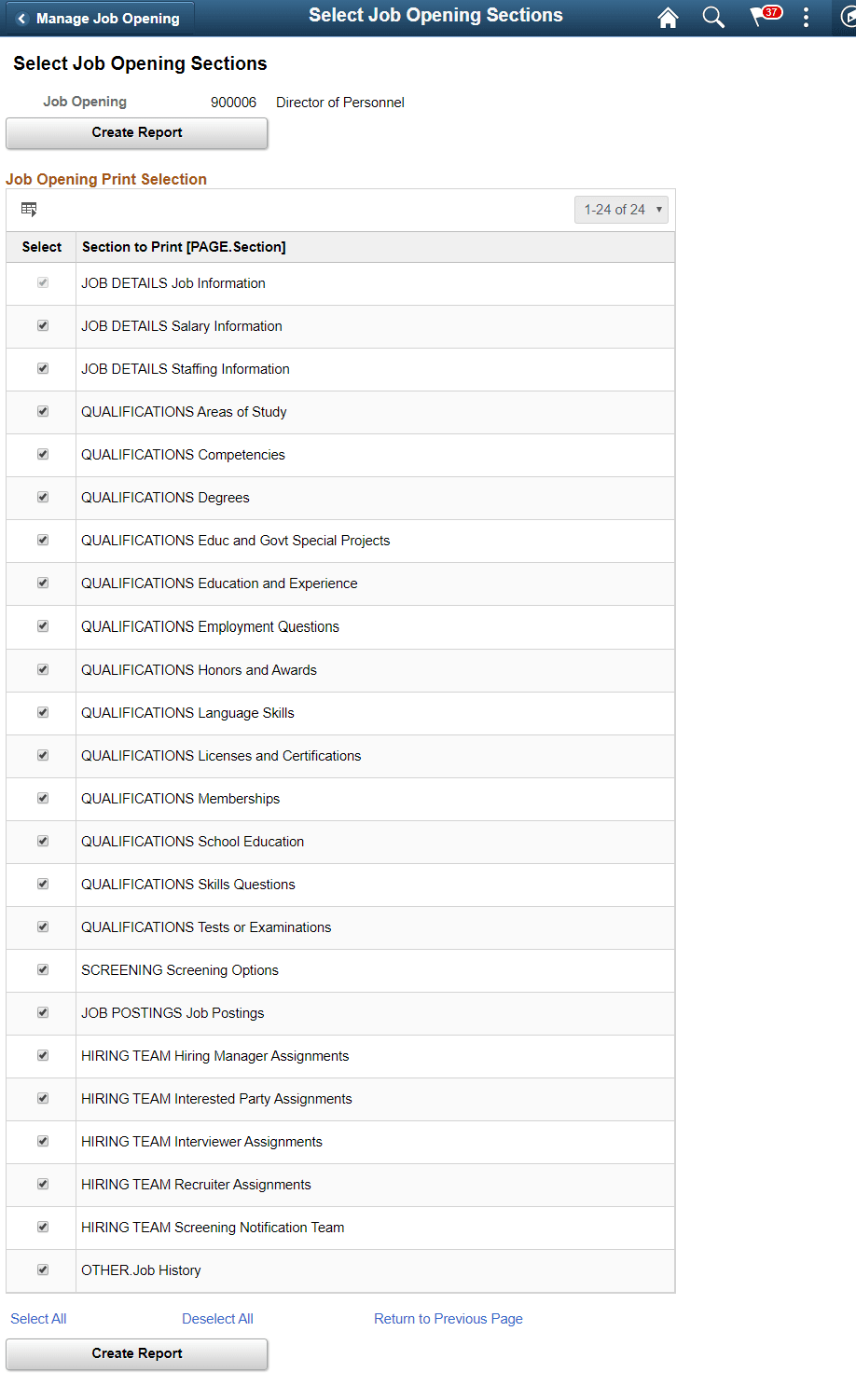Click the Select All link
The height and width of the screenshot is (1400, 856).
tap(38, 1318)
